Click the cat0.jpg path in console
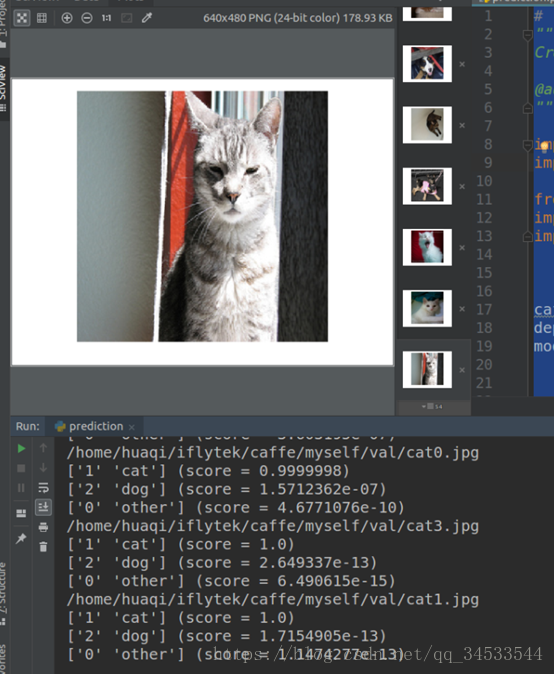554x674 pixels. [272, 453]
